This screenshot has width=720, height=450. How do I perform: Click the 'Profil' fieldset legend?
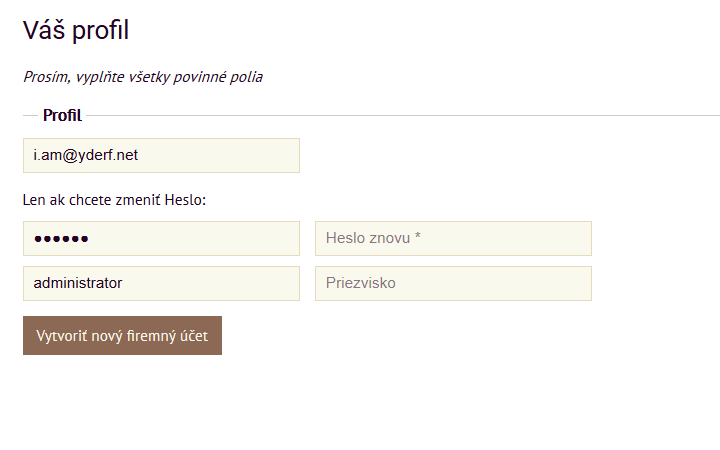[x=62, y=115]
